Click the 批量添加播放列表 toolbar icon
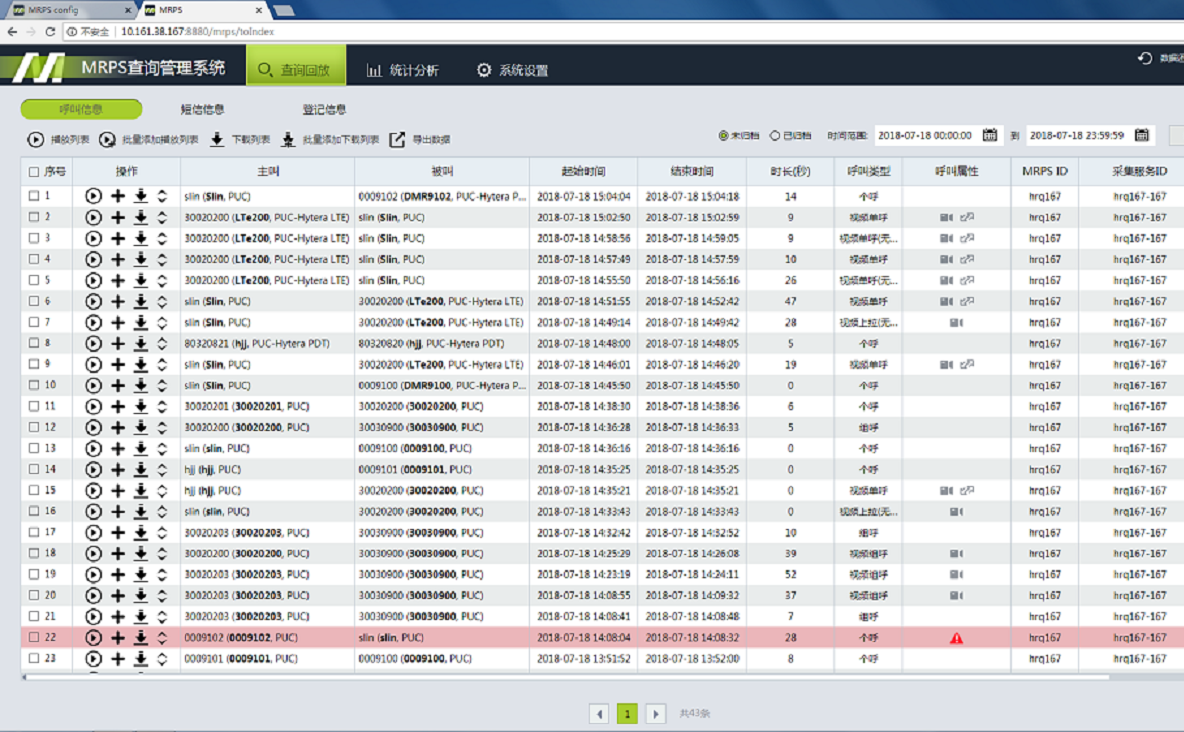The width and height of the screenshot is (1184, 732). pos(108,140)
